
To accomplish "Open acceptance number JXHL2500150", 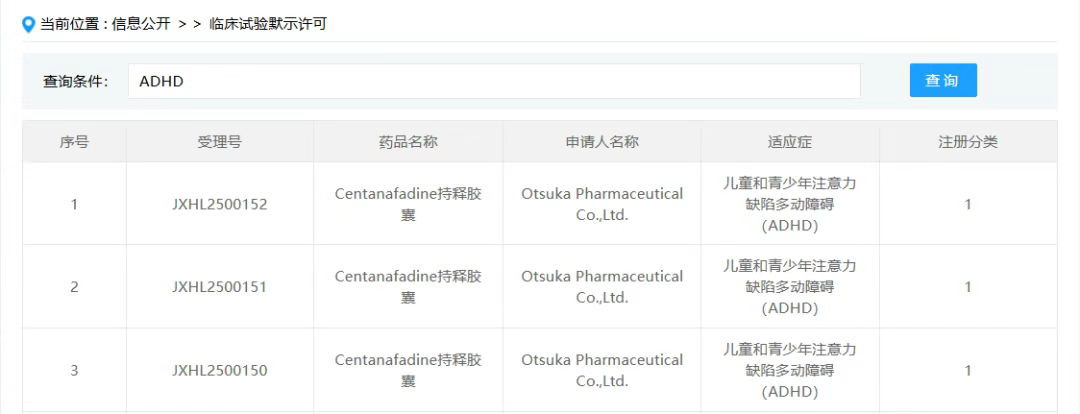I will pyautogui.click(x=219, y=370).
